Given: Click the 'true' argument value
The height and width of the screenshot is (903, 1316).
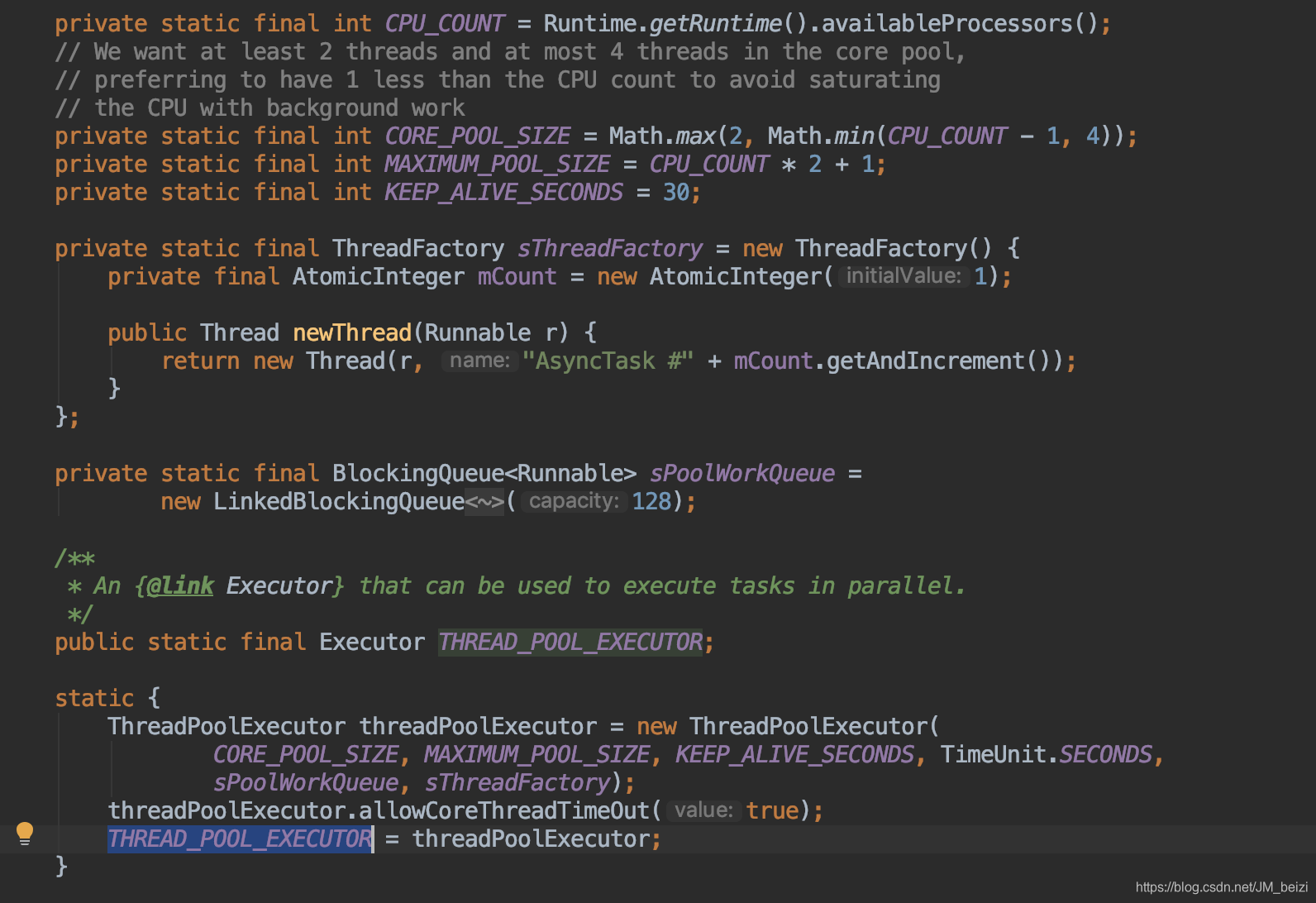Looking at the screenshot, I should tap(772, 811).
